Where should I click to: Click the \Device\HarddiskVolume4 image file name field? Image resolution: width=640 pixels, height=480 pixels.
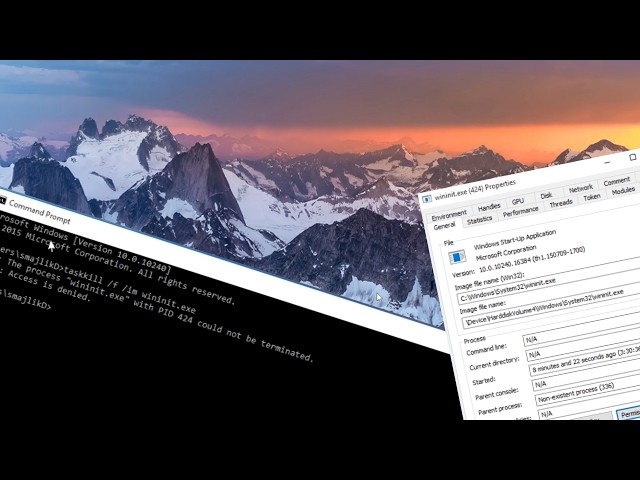click(x=552, y=309)
